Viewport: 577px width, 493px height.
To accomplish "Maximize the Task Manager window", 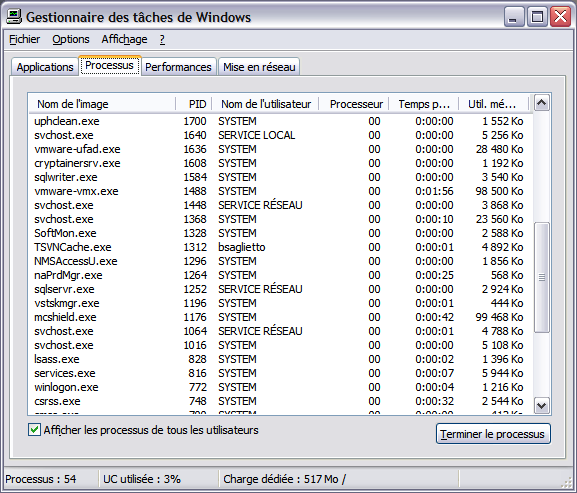I will point(537,17).
